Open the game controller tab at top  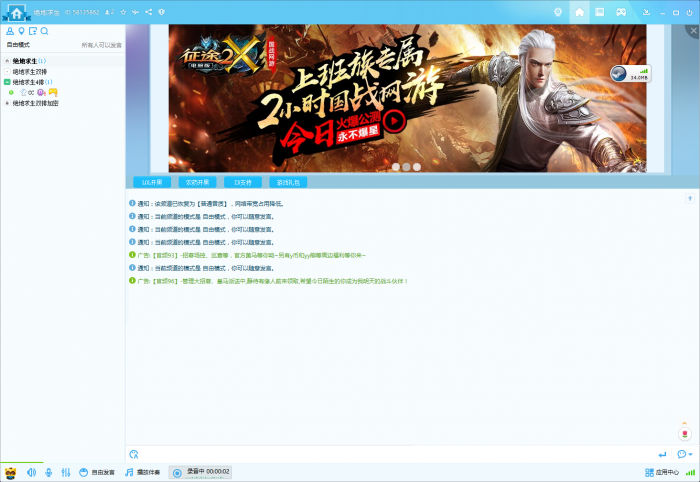(x=621, y=12)
